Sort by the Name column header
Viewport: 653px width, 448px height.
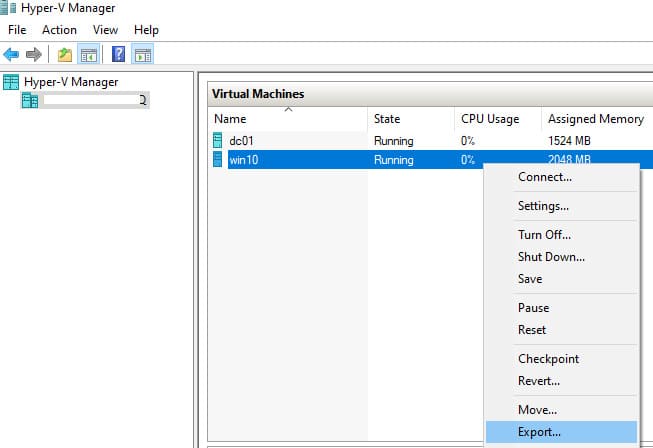click(x=288, y=119)
